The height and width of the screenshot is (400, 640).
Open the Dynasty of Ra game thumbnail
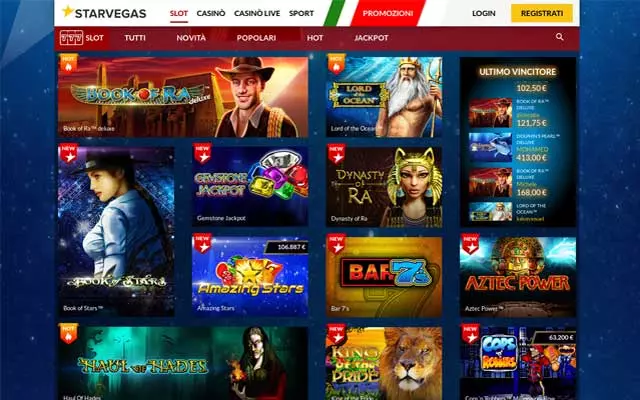384,187
